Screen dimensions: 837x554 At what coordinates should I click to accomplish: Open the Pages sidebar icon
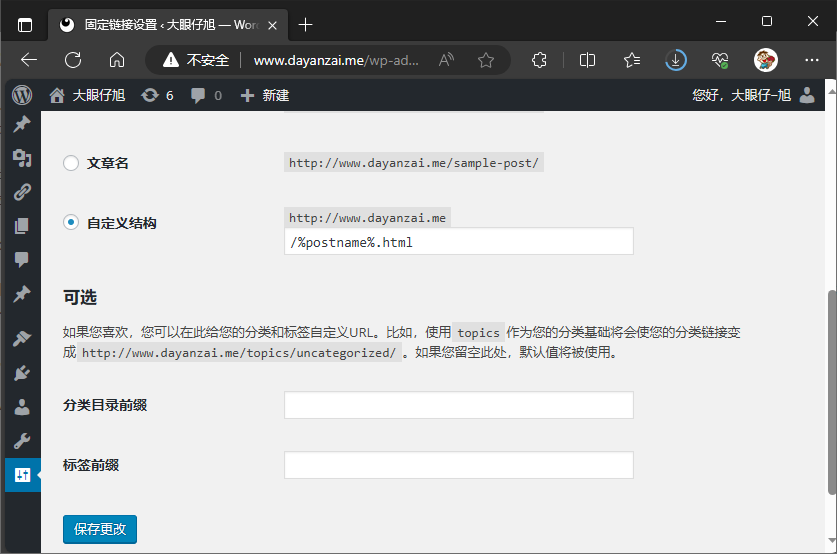[22, 226]
